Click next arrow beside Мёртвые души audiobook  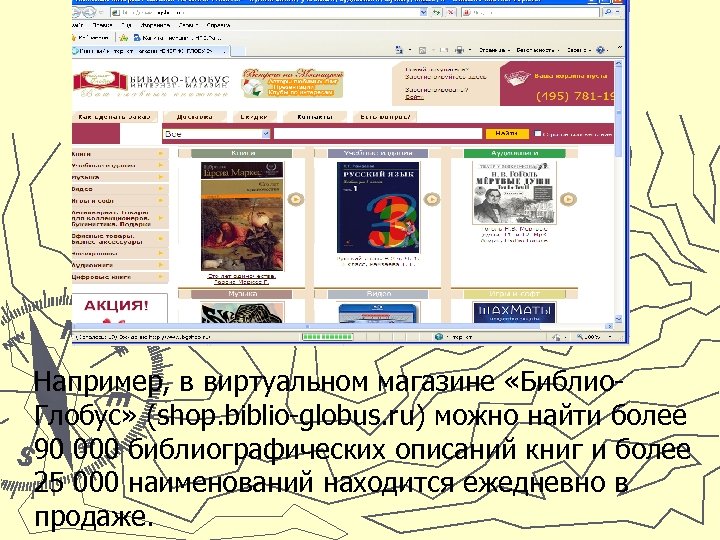568,199
